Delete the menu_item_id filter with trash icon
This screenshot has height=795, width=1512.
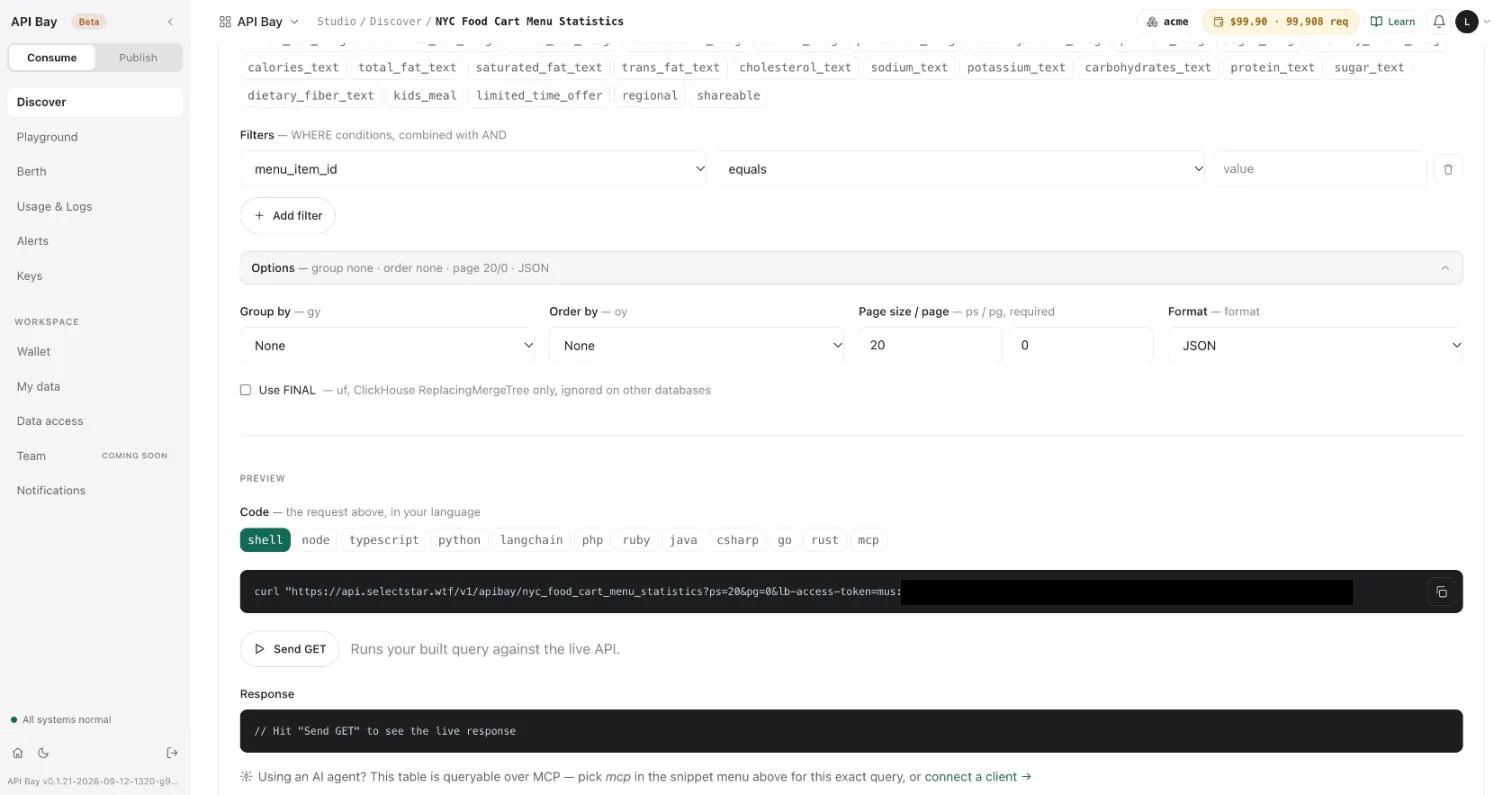1448,169
